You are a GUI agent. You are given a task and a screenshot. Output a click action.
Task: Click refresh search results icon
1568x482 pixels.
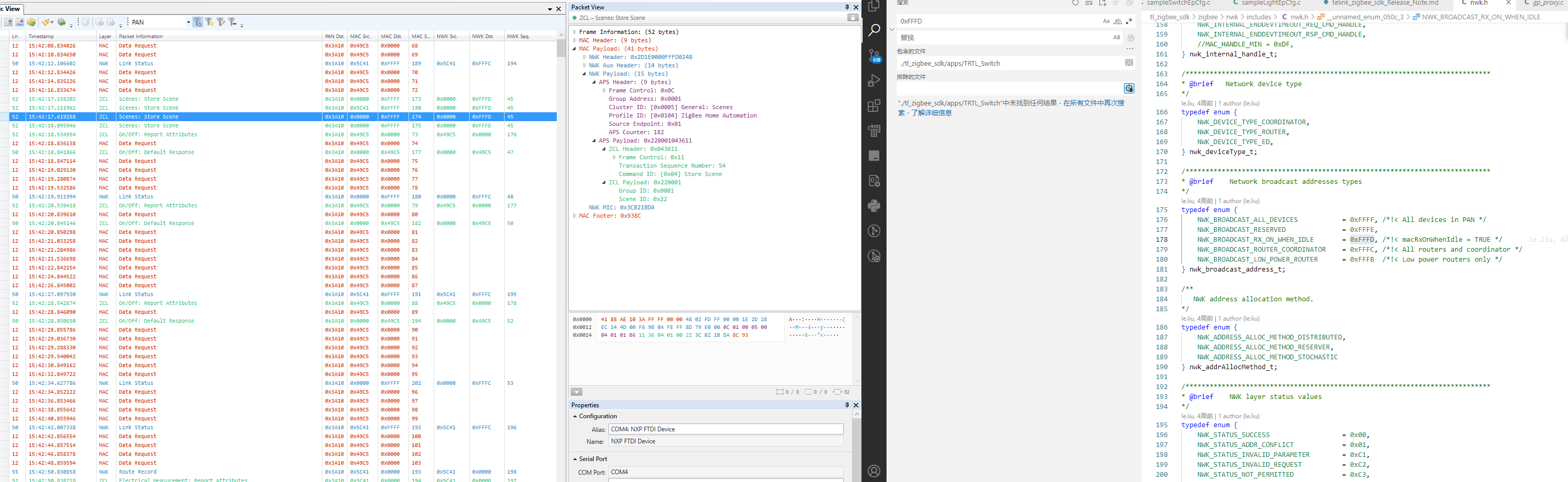pyautogui.click(x=1075, y=3)
